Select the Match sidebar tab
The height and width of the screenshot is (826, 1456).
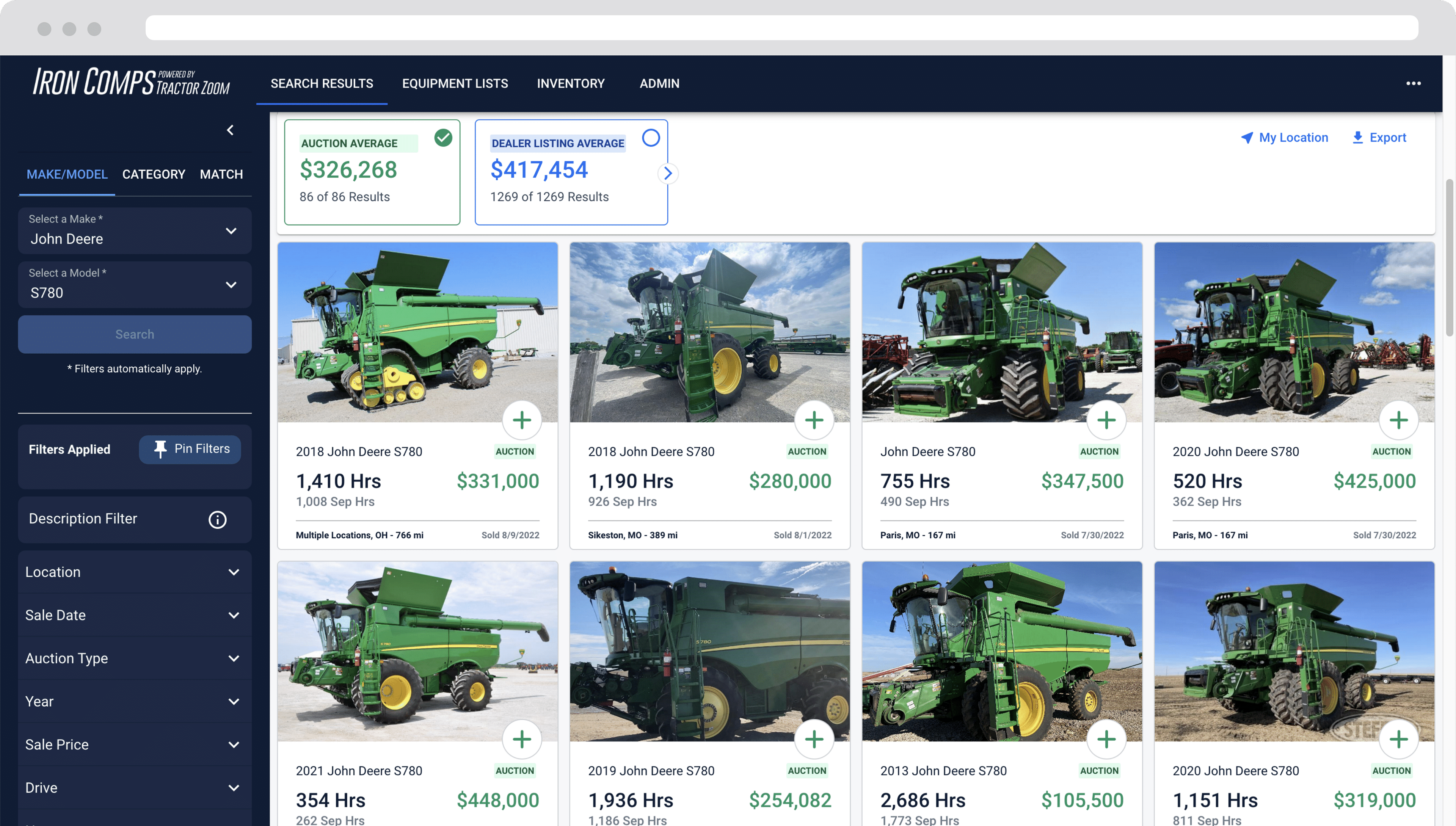coord(221,174)
